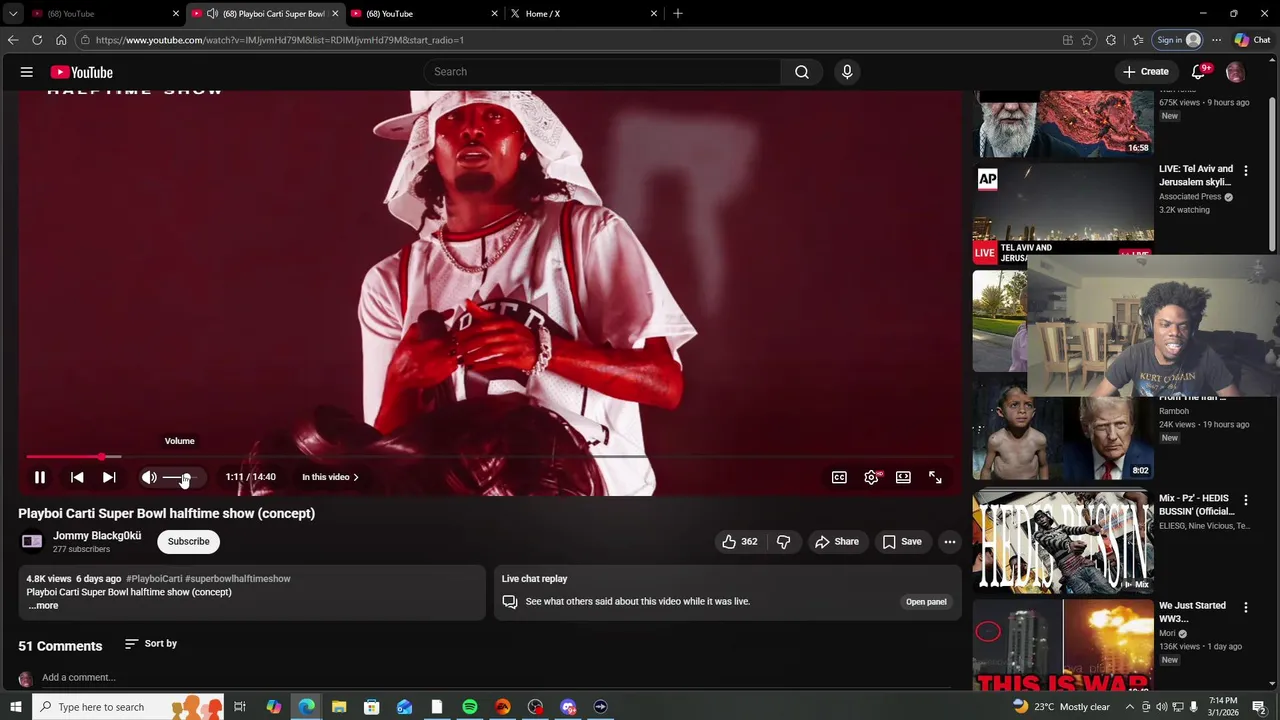Open Microsoft Store from the taskbar
This screenshot has height=720, width=1280.
[x=371, y=707]
